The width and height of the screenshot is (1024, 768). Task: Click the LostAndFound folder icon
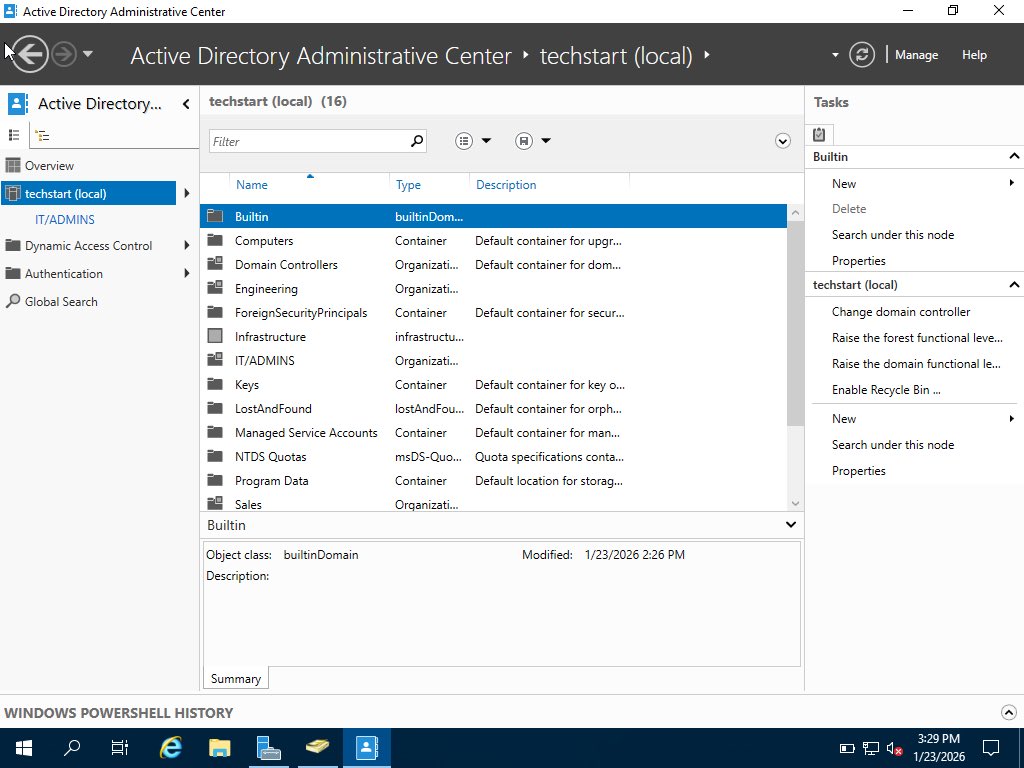pyautogui.click(x=215, y=408)
